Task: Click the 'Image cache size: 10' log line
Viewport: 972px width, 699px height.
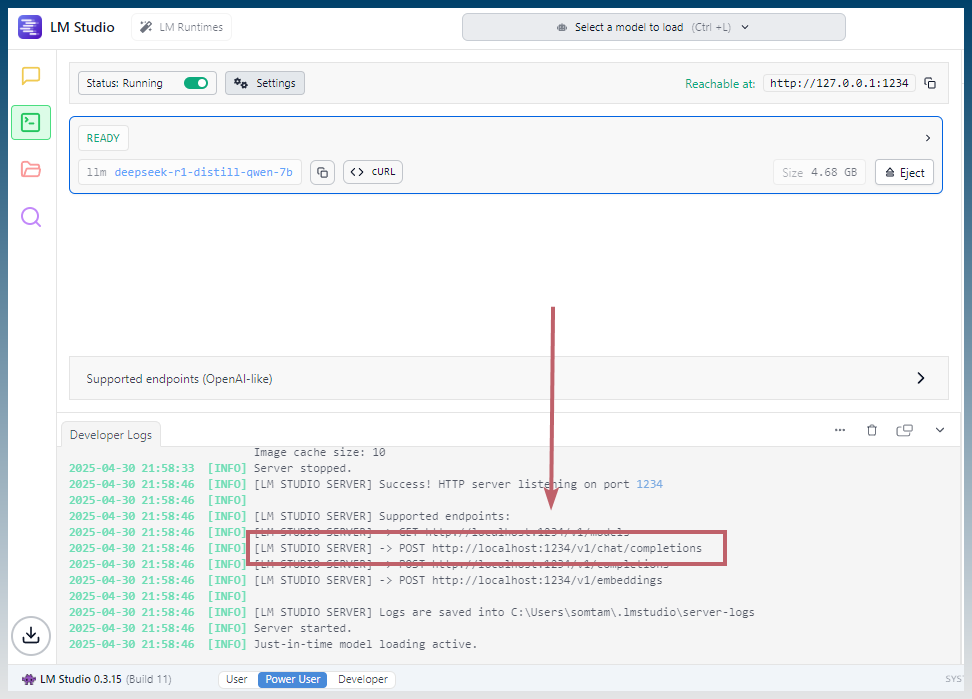Action: [x=319, y=452]
